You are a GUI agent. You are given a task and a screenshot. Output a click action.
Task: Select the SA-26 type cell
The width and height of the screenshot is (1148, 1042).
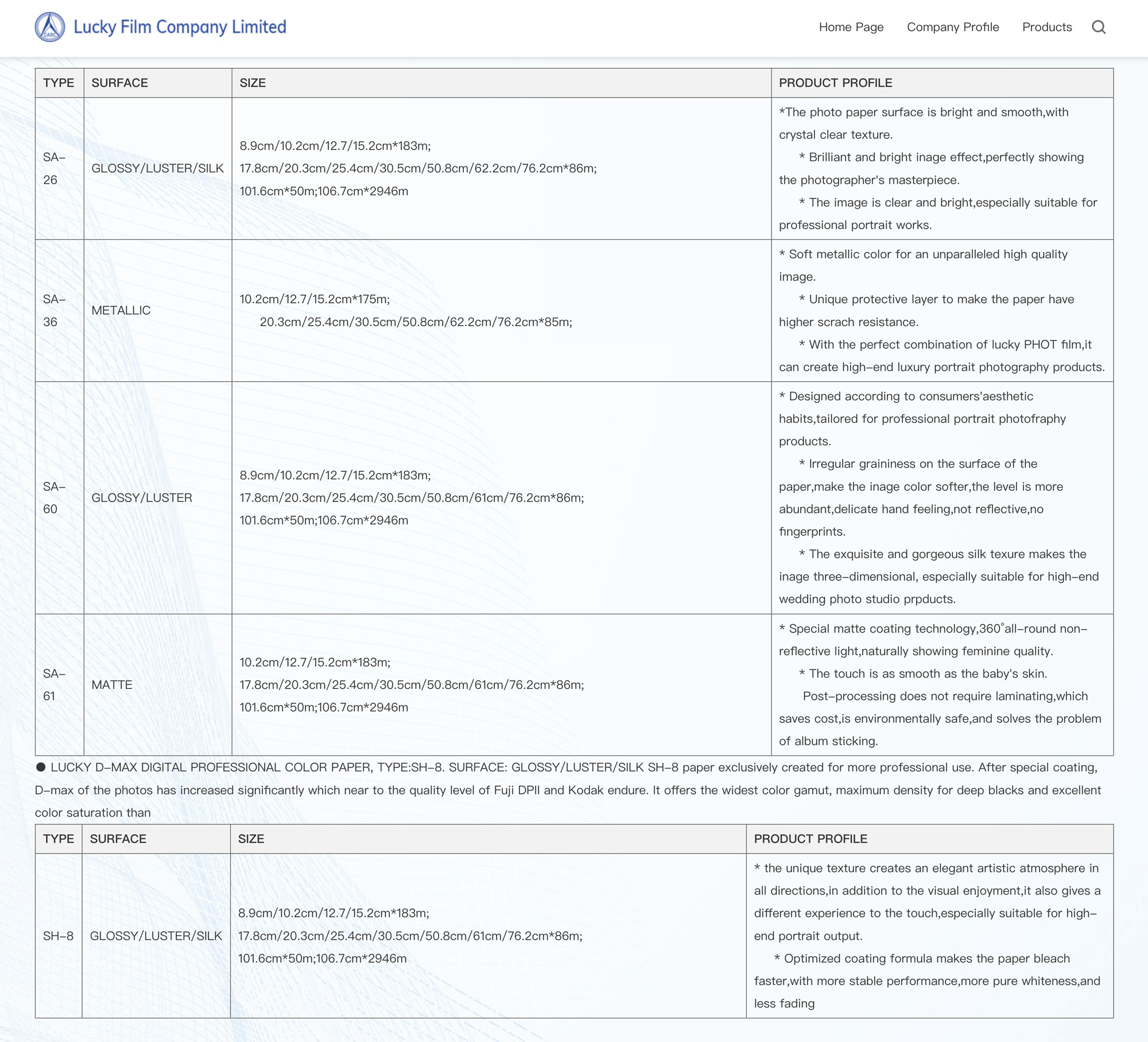[x=59, y=168]
